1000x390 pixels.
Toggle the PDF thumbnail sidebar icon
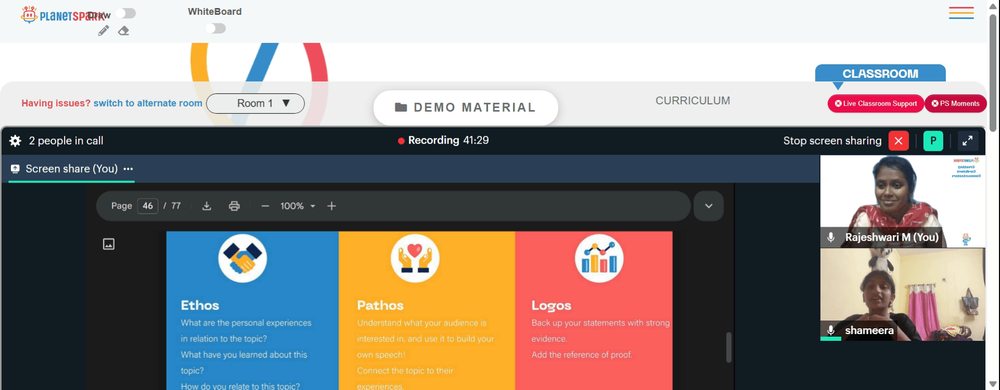click(x=108, y=244)
